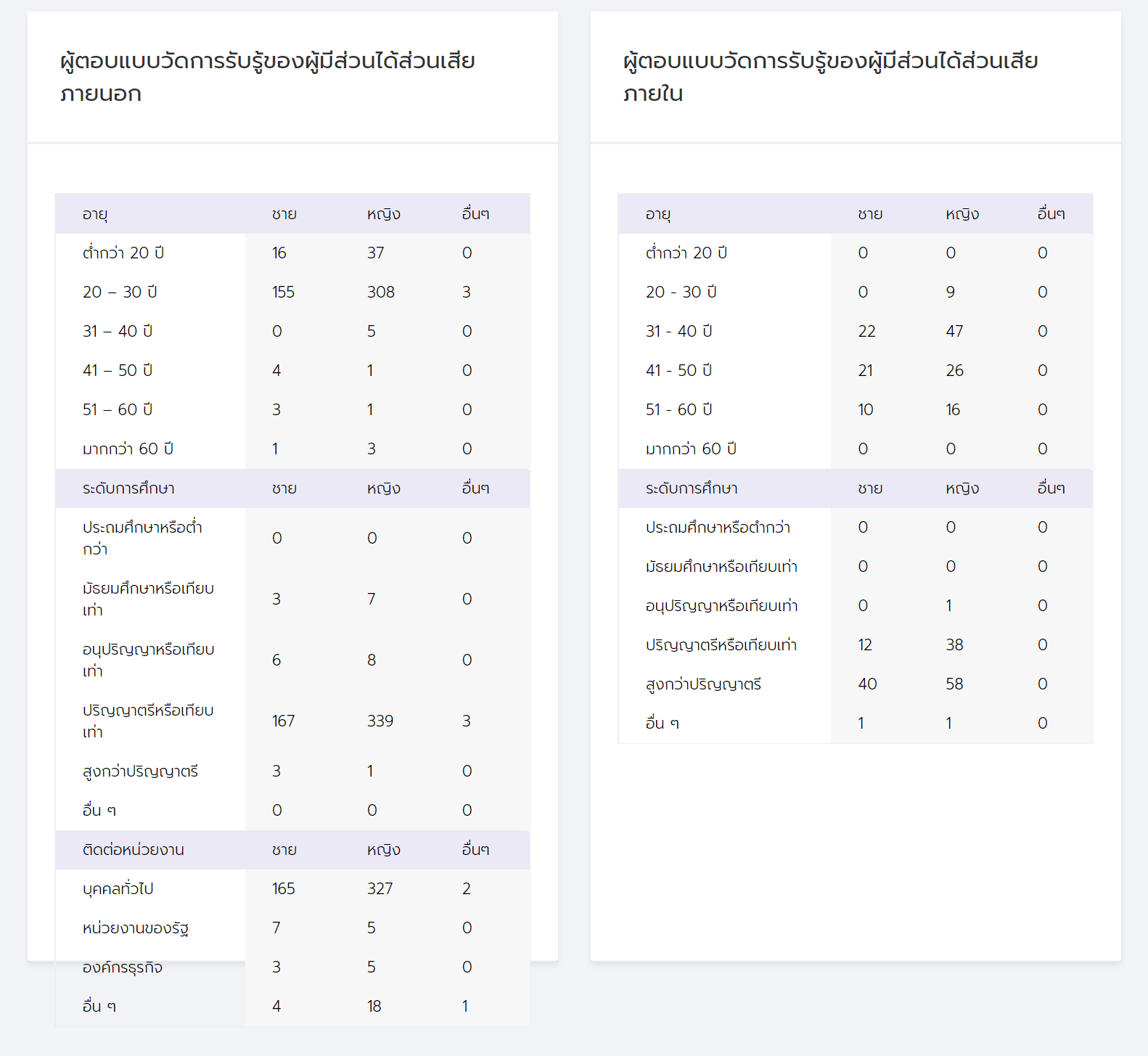This screenshot has height=1056, width=1148.
Task: Click the ภายนอก stakeholders card title
Action: pyautogui.click(x=267, y=77)
